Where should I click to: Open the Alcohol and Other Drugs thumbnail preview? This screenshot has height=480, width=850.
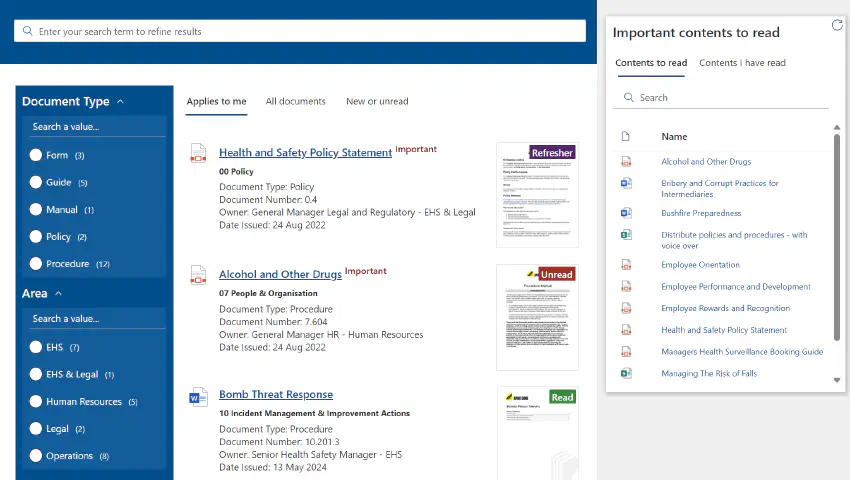(537, 317)
